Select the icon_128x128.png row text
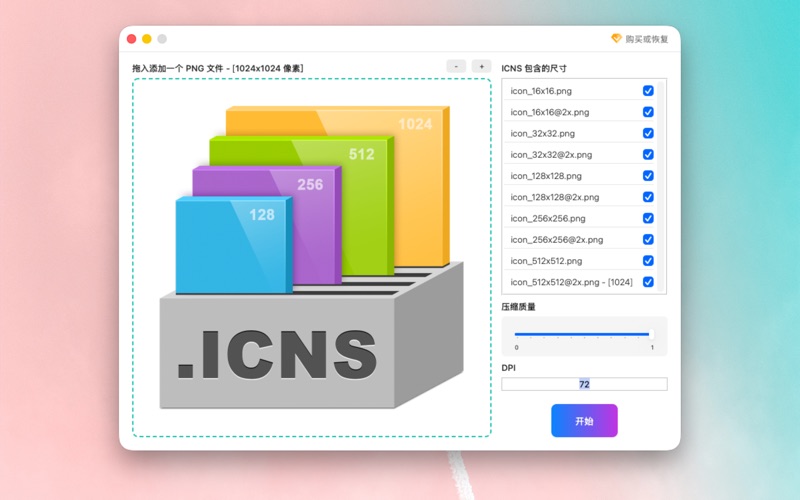 546,176
